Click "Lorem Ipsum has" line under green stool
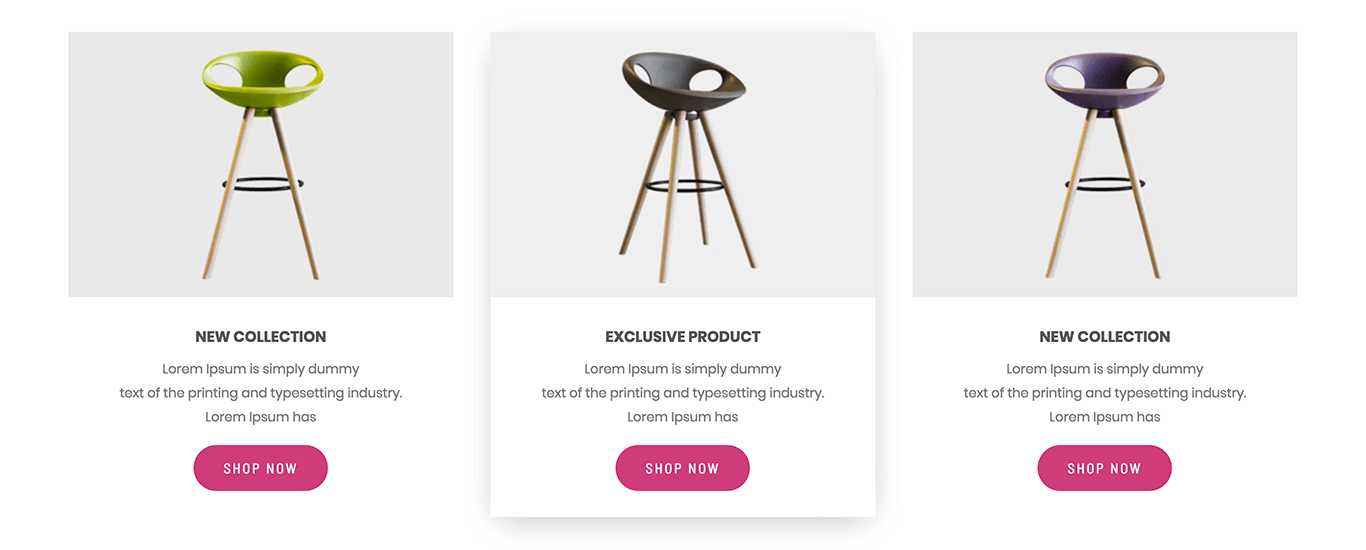The height and width of the screenshot is (550, 1366). (261, 417)
